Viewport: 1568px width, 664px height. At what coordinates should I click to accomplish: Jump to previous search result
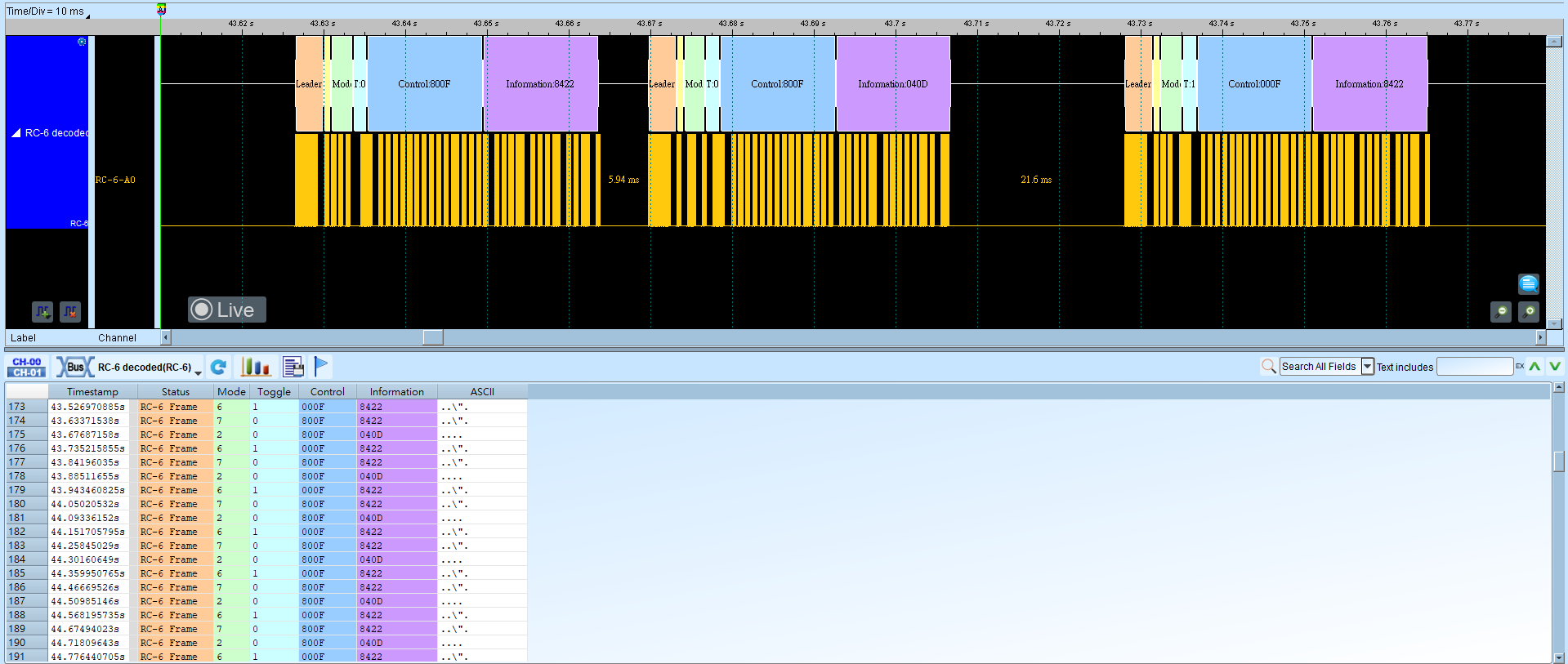point(1535,367)
